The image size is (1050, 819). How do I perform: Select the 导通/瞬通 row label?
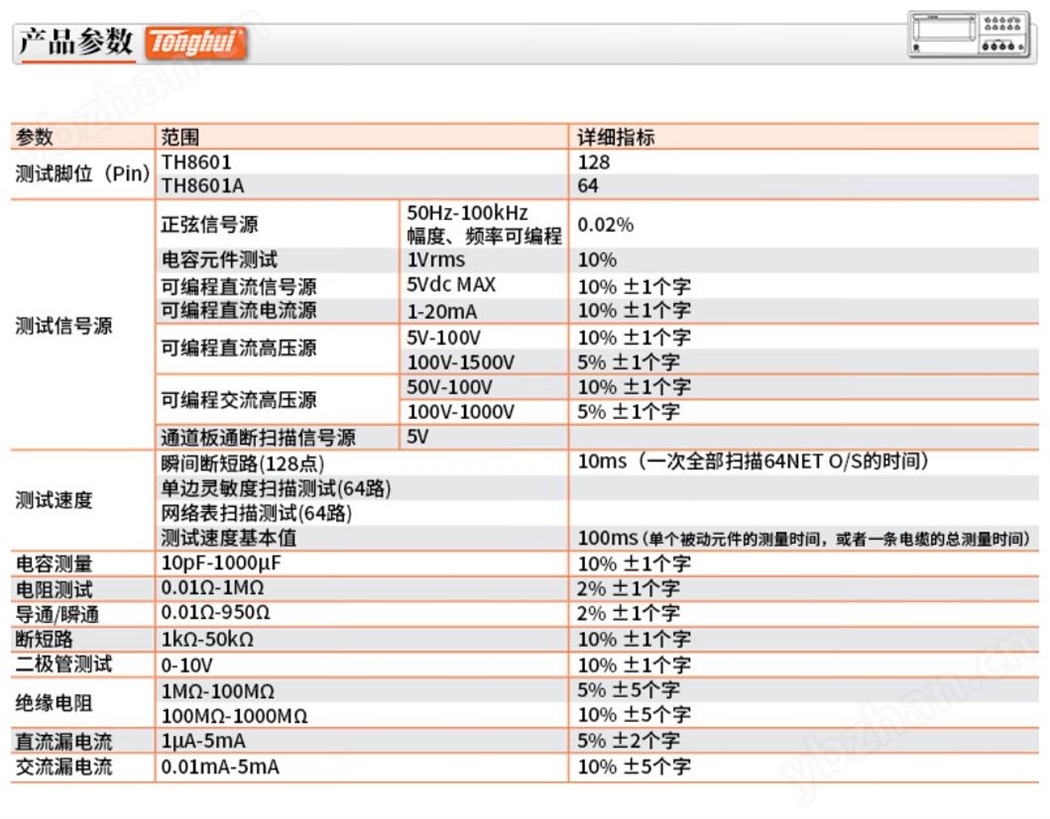pos(57,614)
